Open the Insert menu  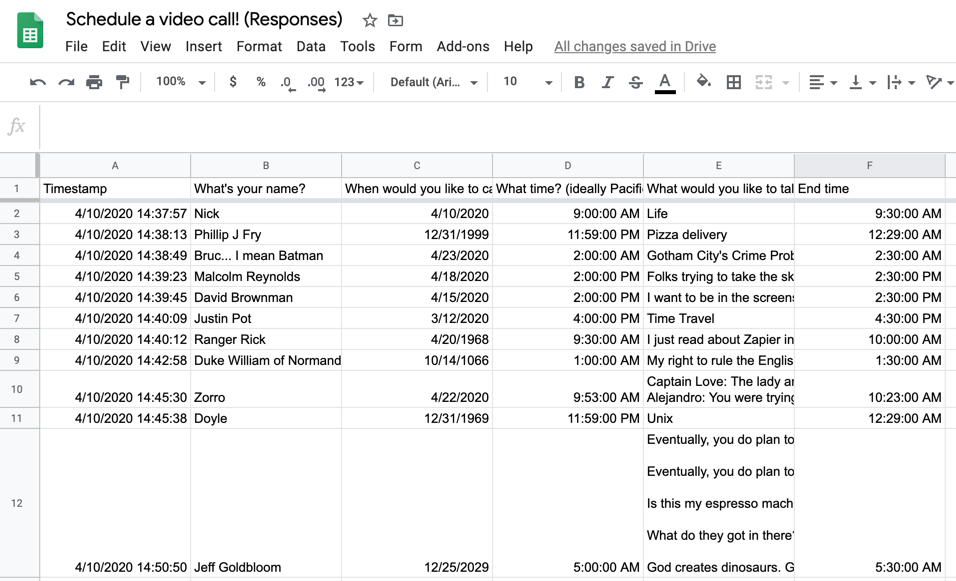204,46
